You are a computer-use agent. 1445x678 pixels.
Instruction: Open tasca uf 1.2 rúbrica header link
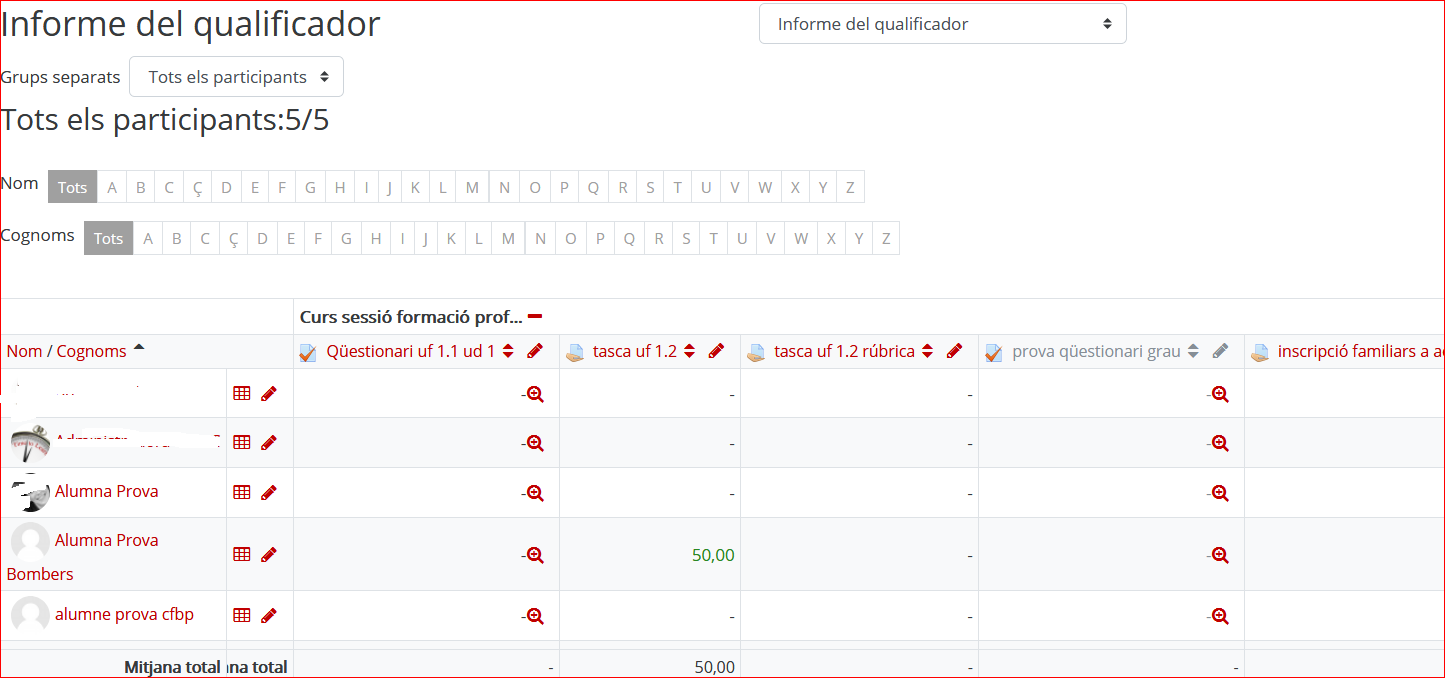[845, 351]
